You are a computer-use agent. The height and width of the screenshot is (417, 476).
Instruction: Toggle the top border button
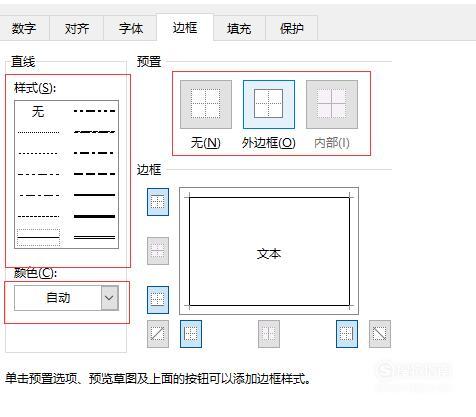tap(158, 202)
